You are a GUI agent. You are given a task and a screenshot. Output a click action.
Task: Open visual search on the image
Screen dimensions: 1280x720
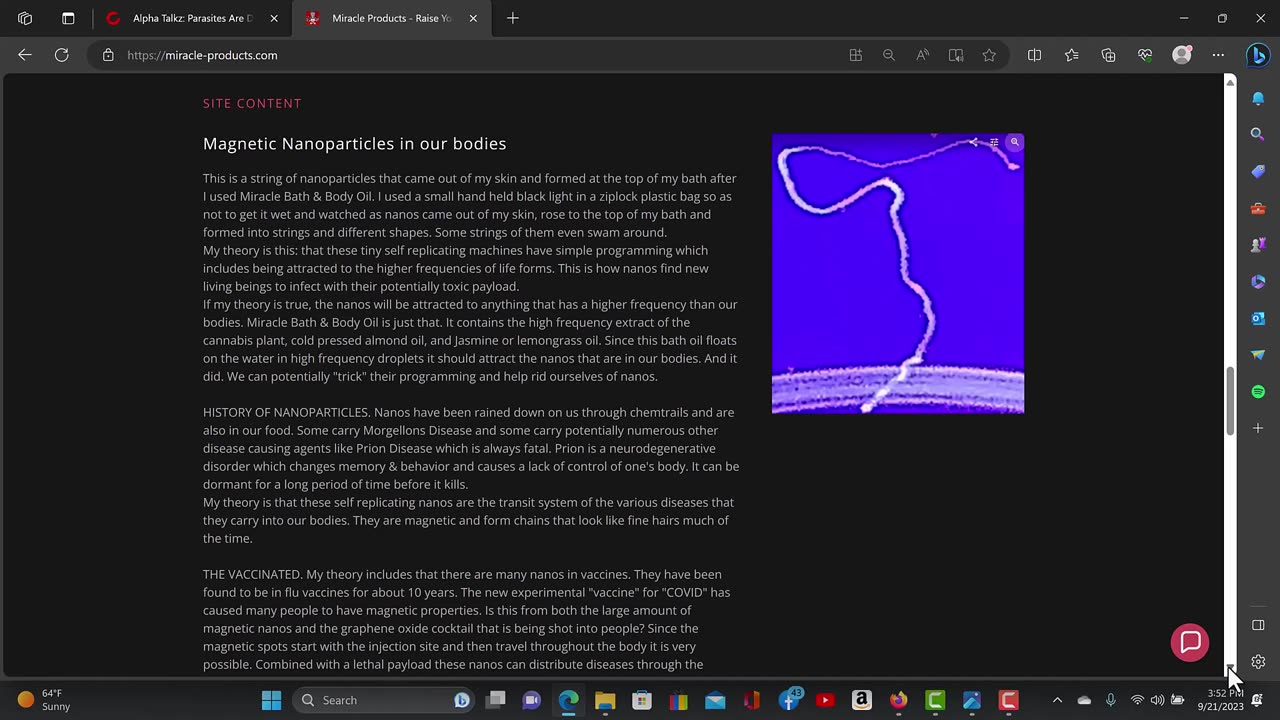click(x=1014, y=143)
